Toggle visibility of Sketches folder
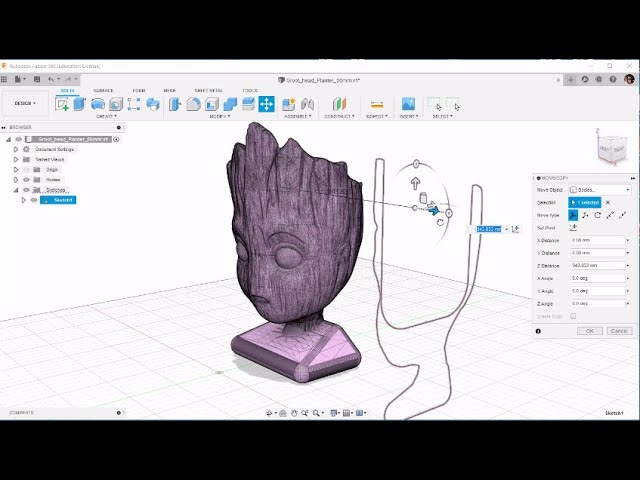 pos(27,190)
